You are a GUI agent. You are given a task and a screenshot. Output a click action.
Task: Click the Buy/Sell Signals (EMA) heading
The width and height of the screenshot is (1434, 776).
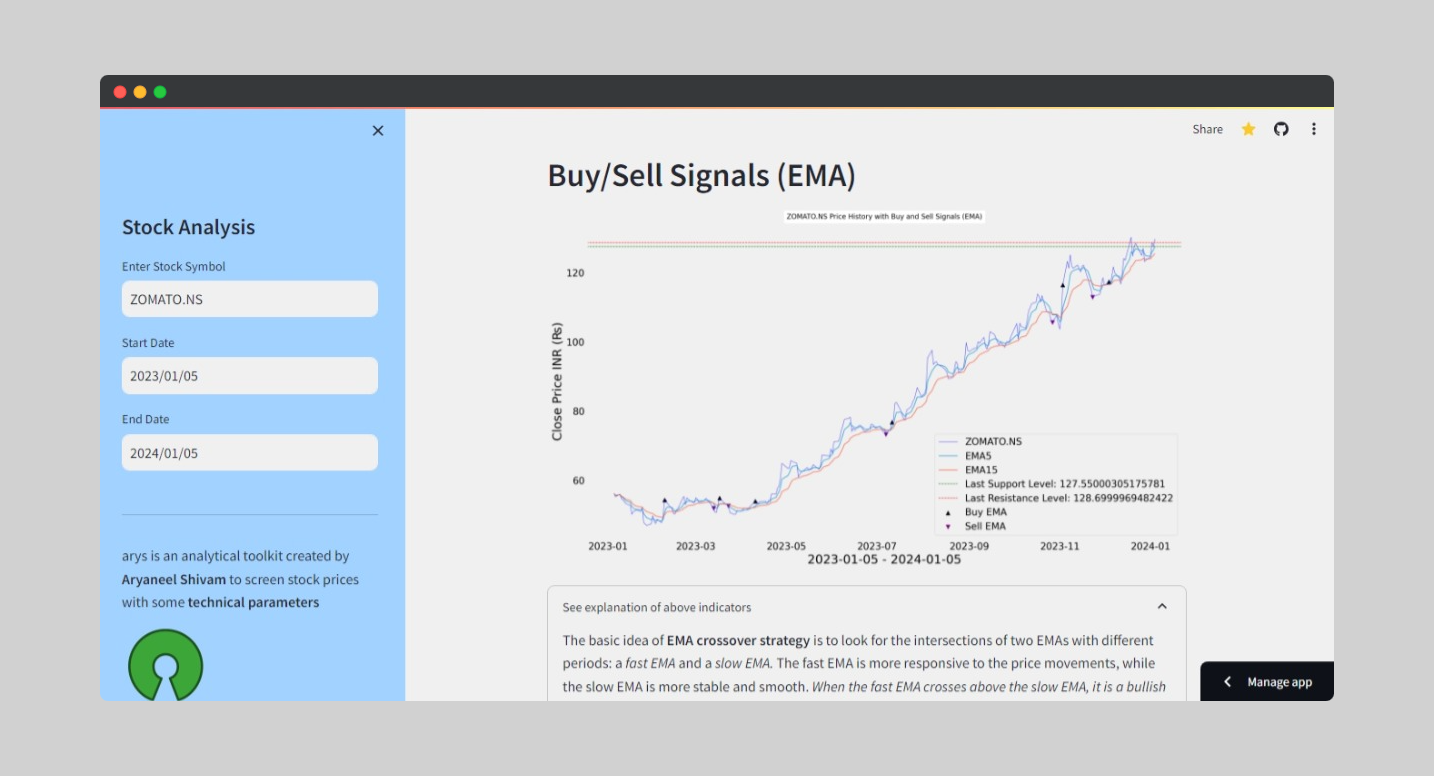point(701,176)
